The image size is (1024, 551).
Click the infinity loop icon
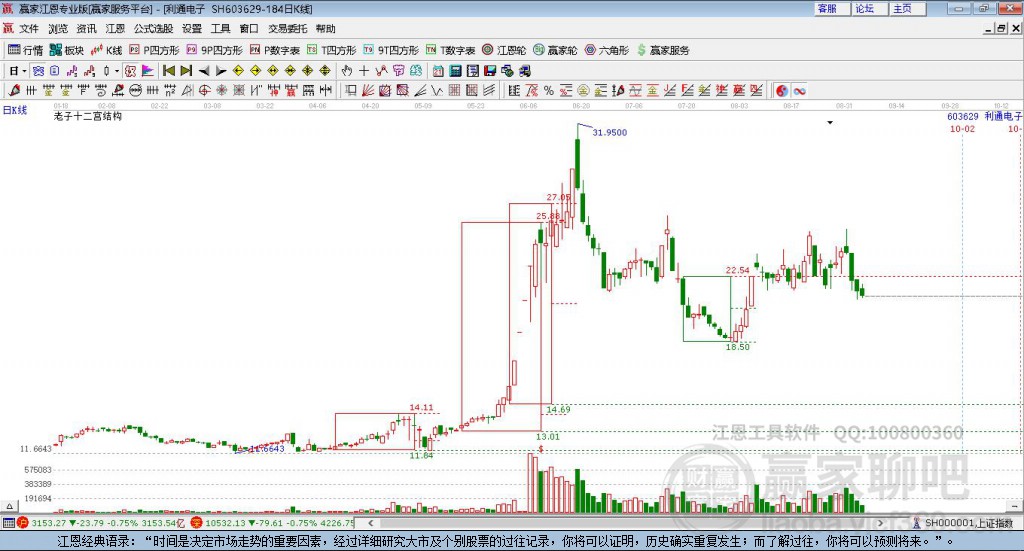[x=799, y=90]
